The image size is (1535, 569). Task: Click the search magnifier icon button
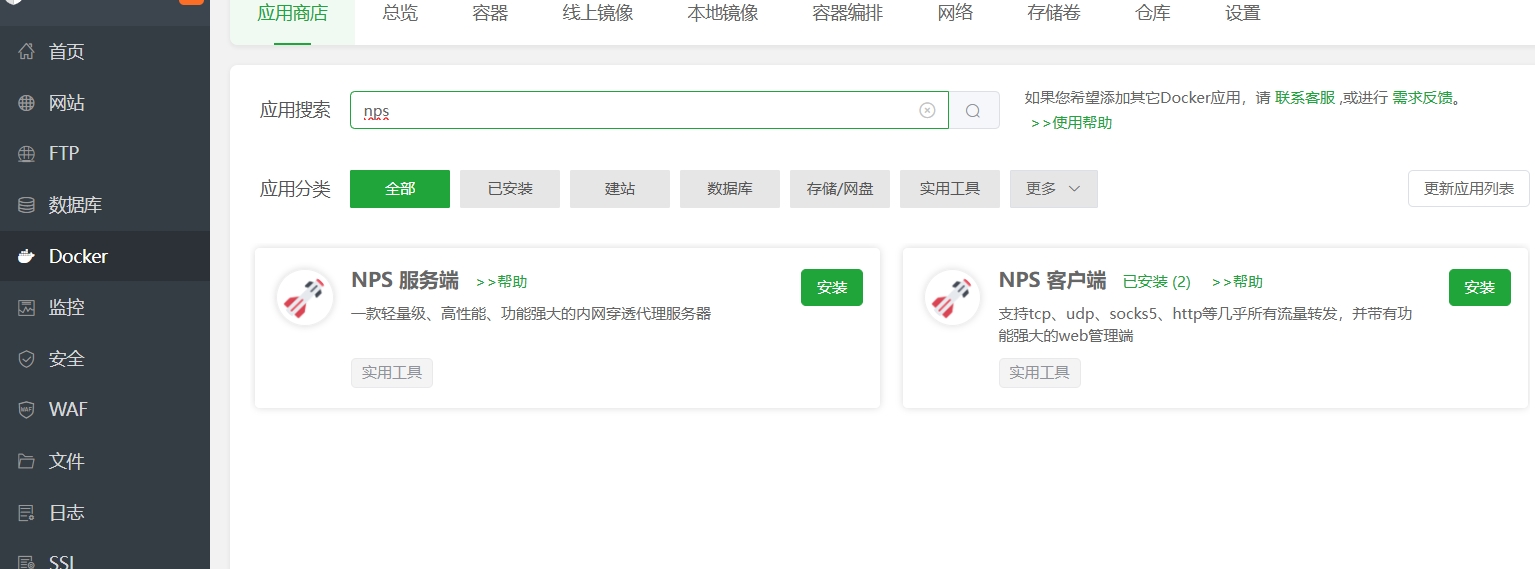(x=974, y=110)
